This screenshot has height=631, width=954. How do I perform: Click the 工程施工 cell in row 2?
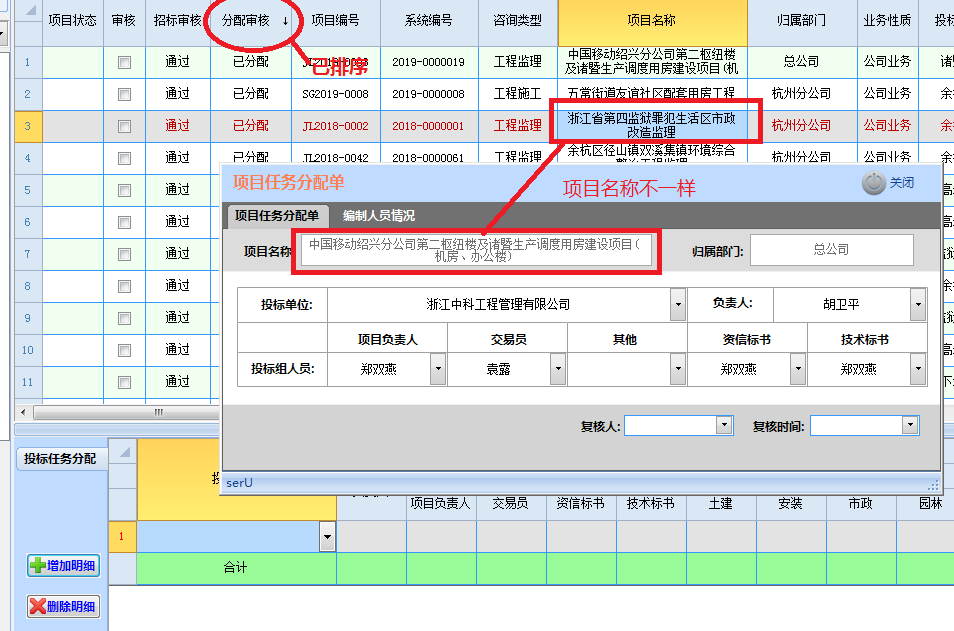517,94
